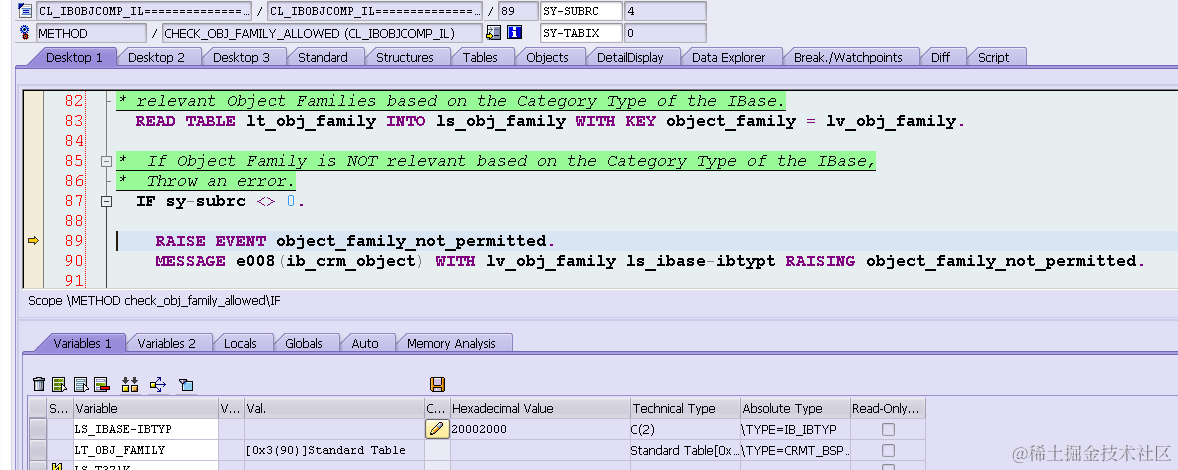Collapse the comment block at line 85

(106, 161)
